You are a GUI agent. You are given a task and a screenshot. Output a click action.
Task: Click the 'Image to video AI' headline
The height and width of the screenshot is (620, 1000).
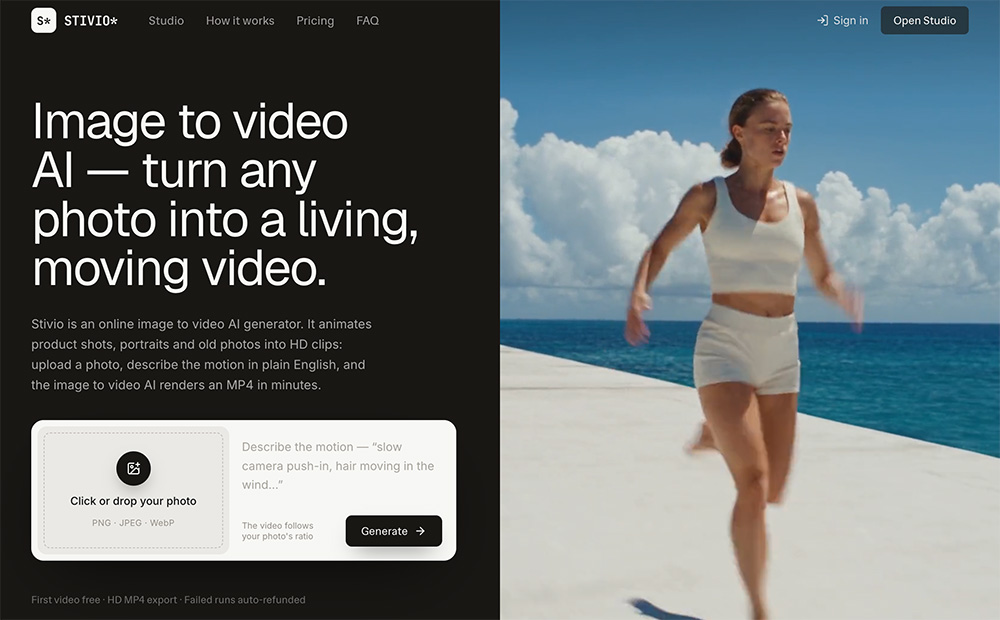point(224,195)
